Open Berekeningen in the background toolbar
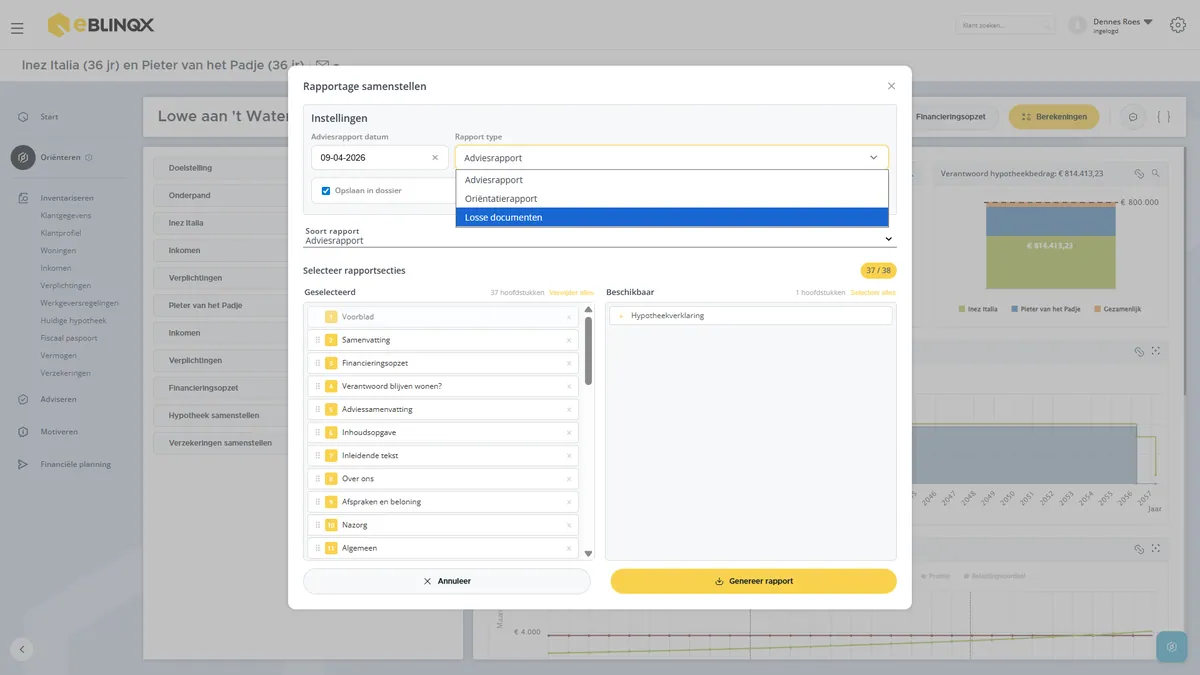The image size is (1200, 675). [1054, 117]
